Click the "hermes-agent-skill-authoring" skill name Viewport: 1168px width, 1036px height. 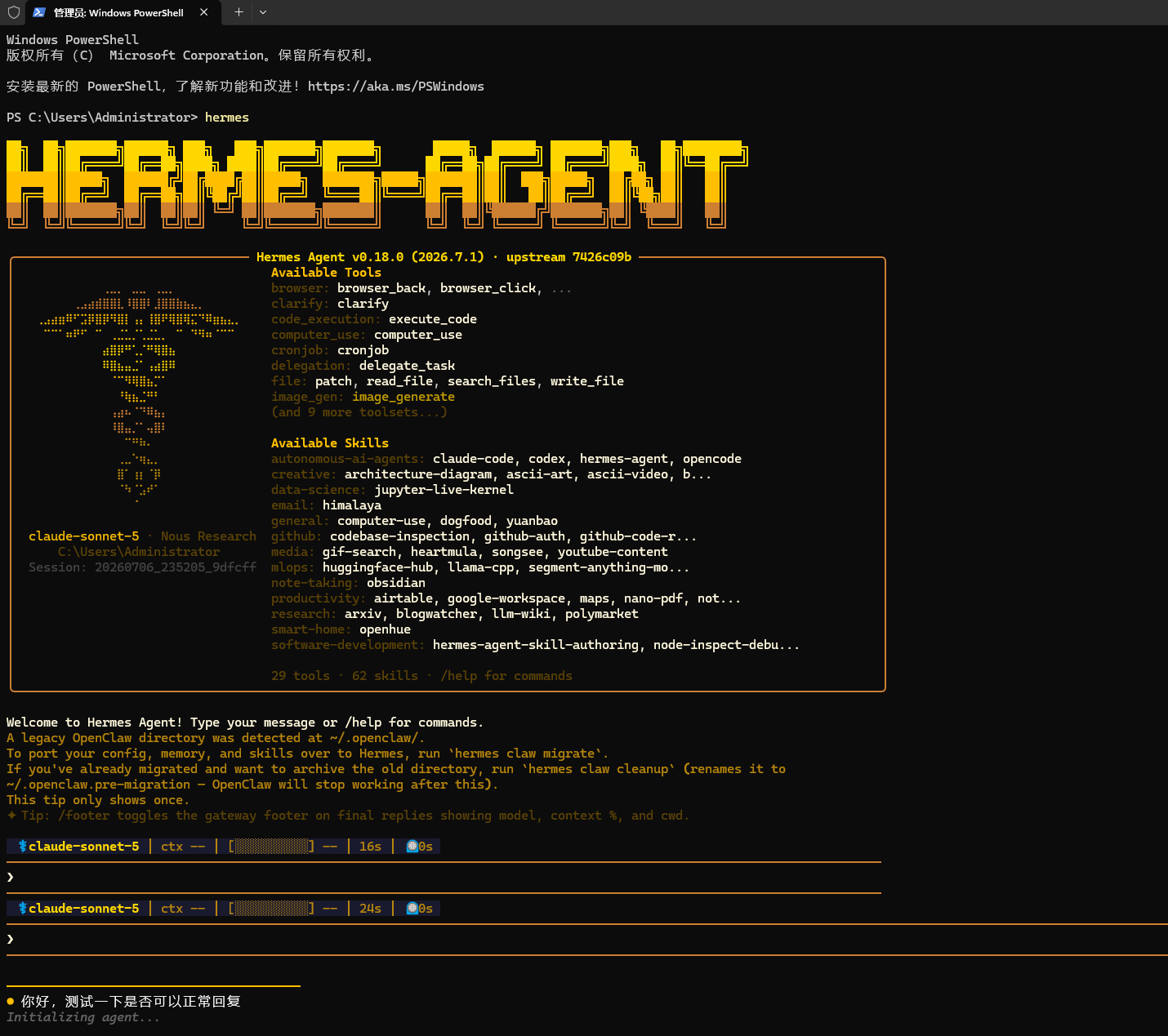pos(536,645)
